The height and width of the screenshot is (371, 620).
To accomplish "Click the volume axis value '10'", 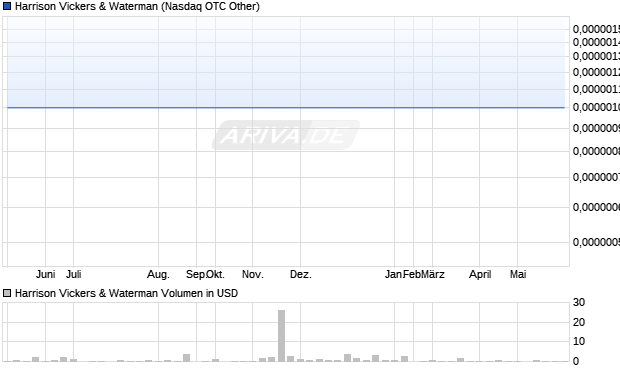I will click(x=579, y=341).
